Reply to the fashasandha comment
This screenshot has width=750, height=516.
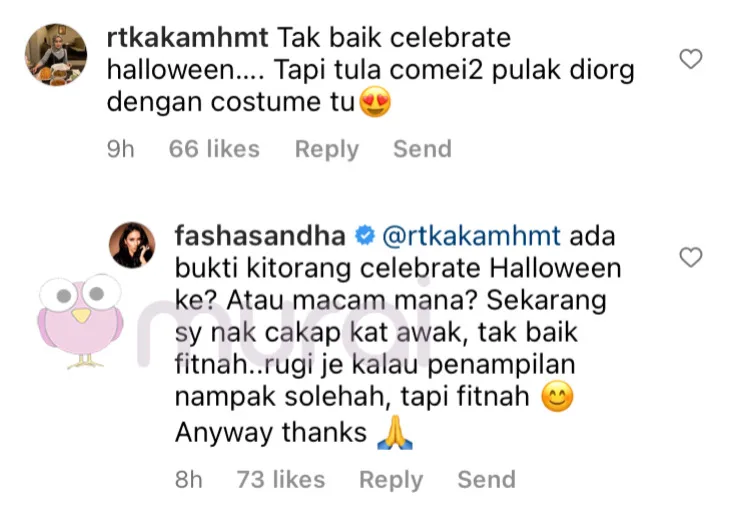point(391,479)
